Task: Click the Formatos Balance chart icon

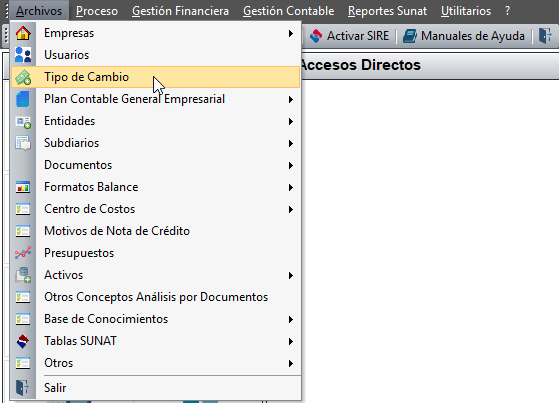Action: click(x=23, y=187)
